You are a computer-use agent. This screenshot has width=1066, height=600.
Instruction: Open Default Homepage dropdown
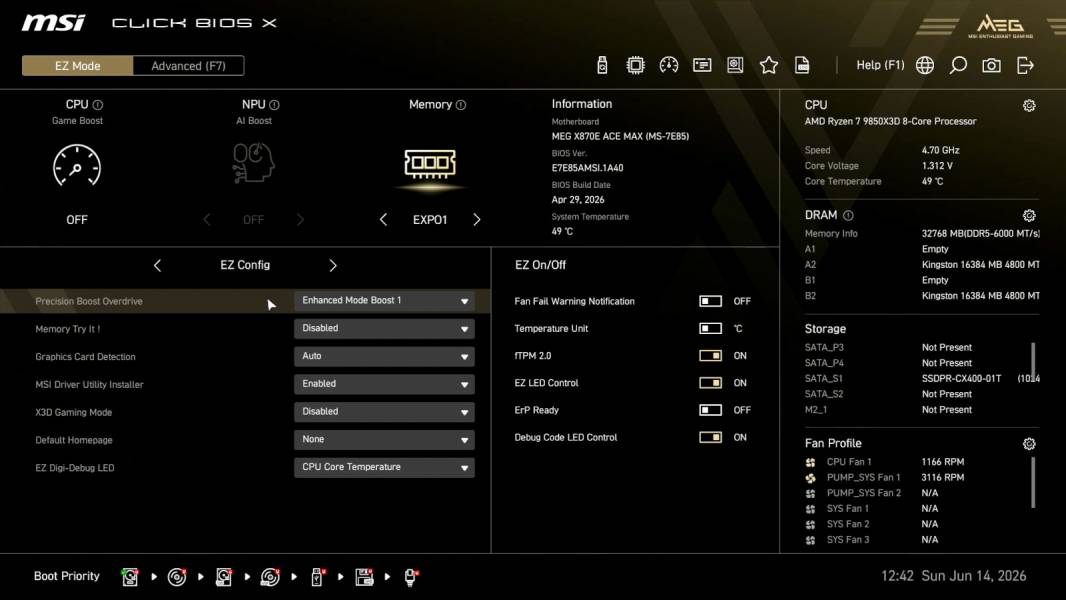384,440
